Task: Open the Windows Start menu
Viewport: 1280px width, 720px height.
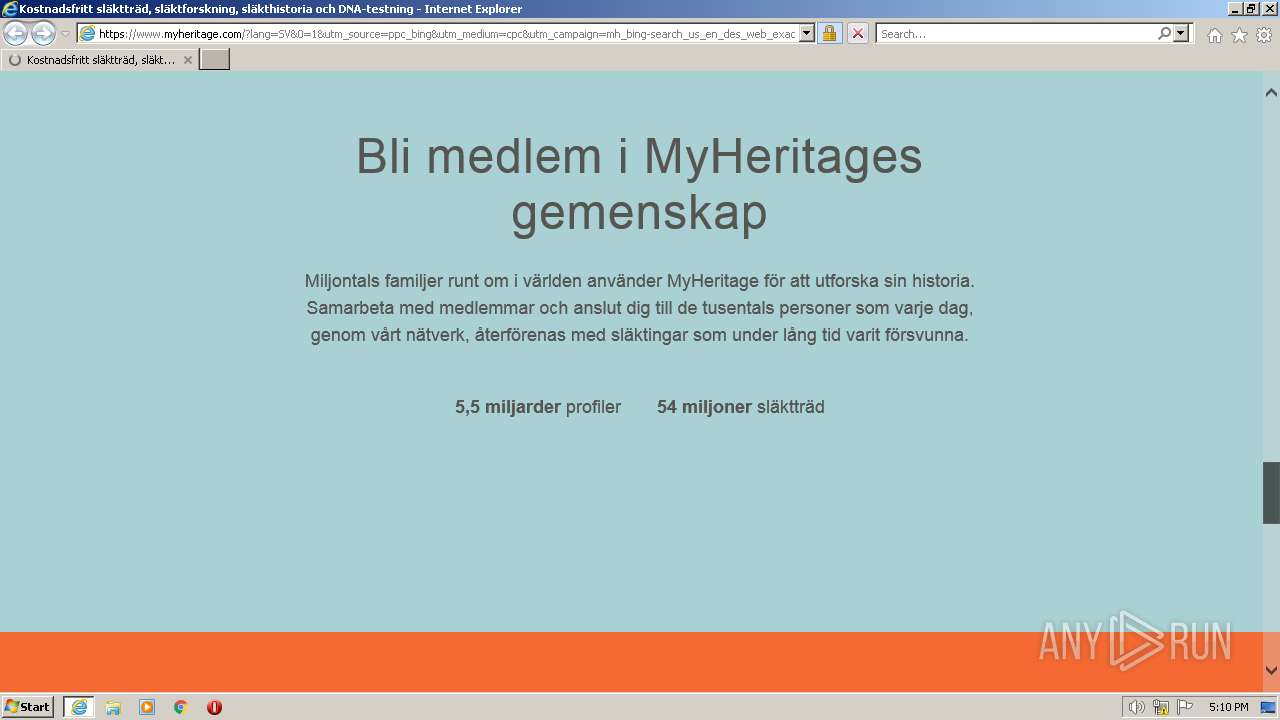Action: click(x=28, y=707)
